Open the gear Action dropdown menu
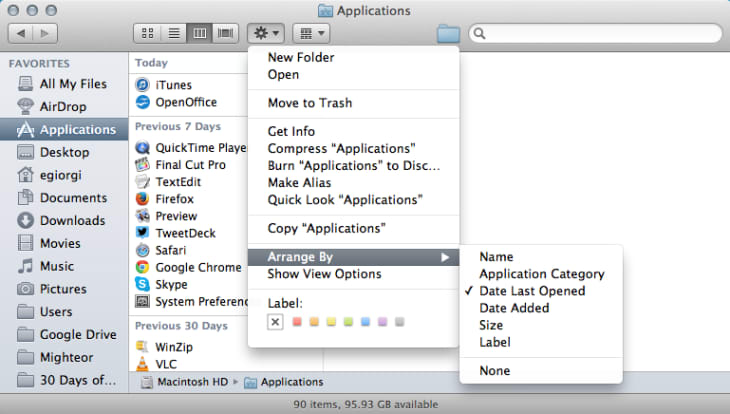This screenshot has height=414, width=730. (267, 33)
